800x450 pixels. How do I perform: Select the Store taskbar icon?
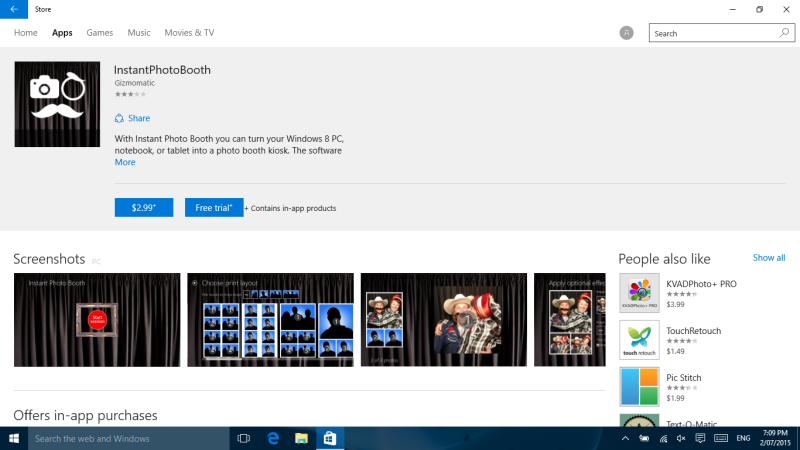click(x=330, y=439)
